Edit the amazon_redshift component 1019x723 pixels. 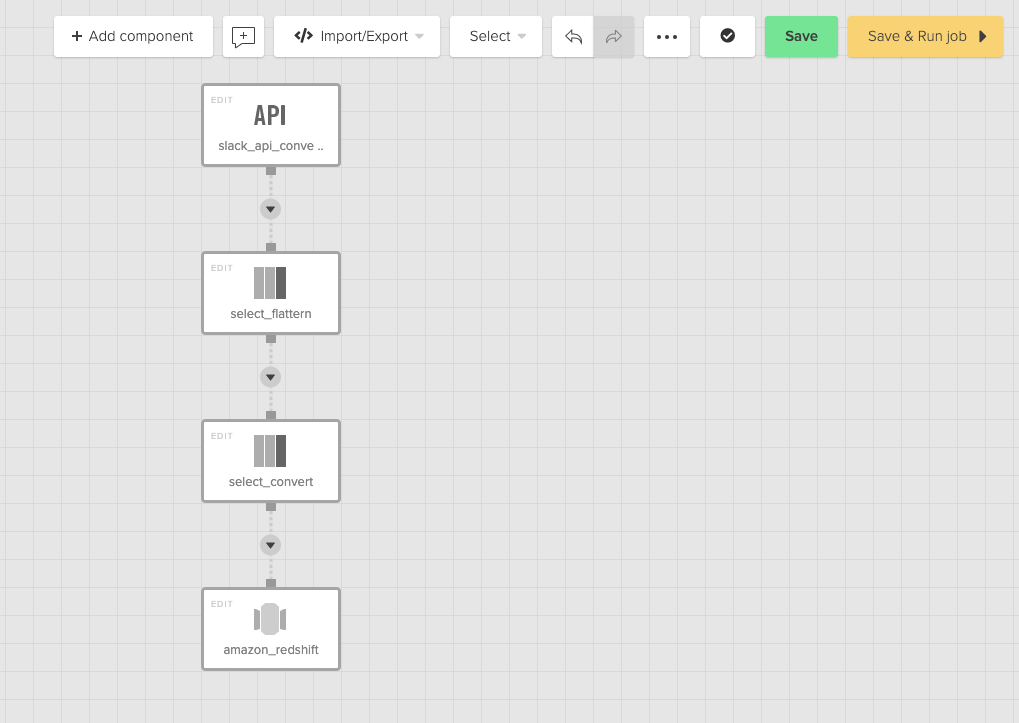(x=222, y=604)
